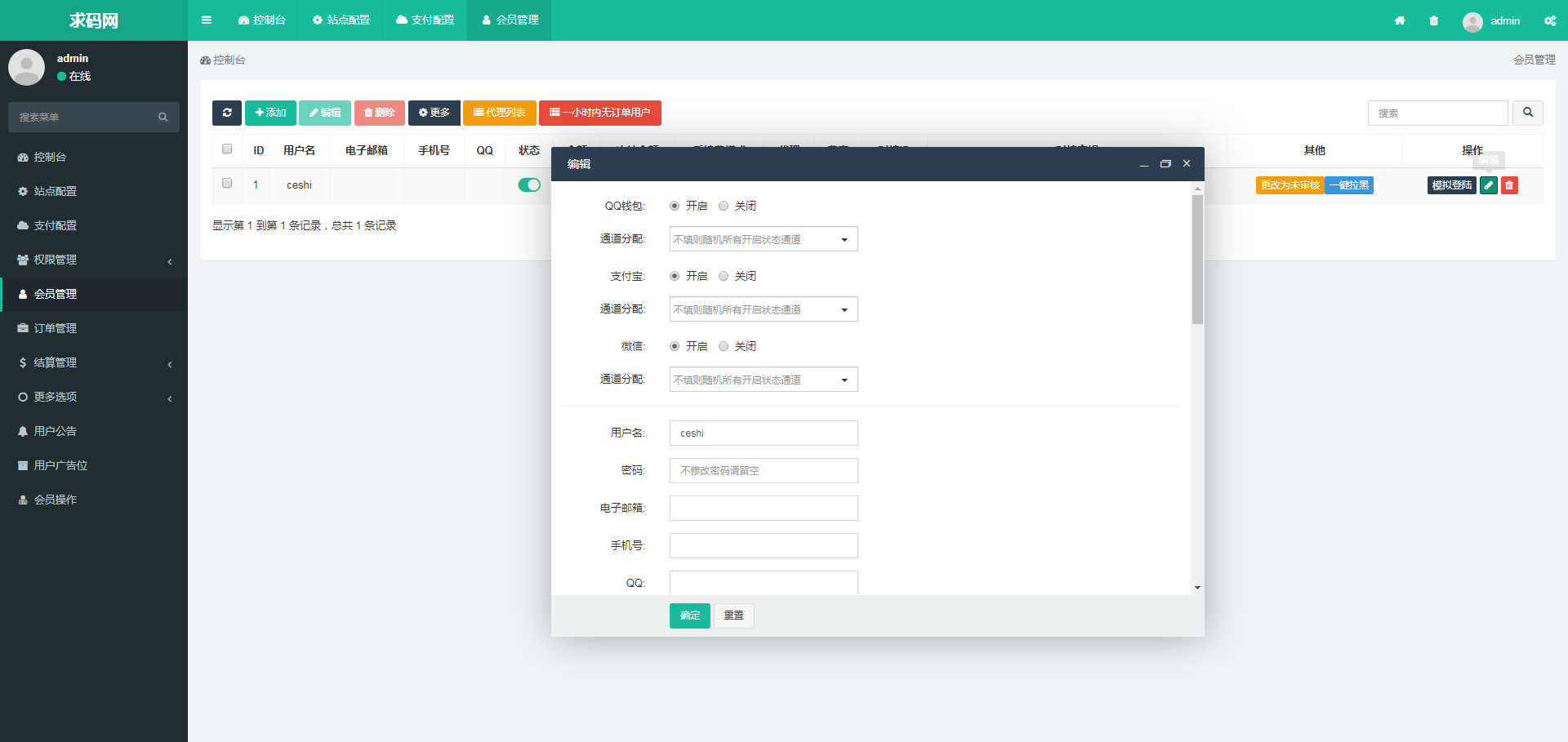Toggle the status switch for user ceshi

coord(528,185)
